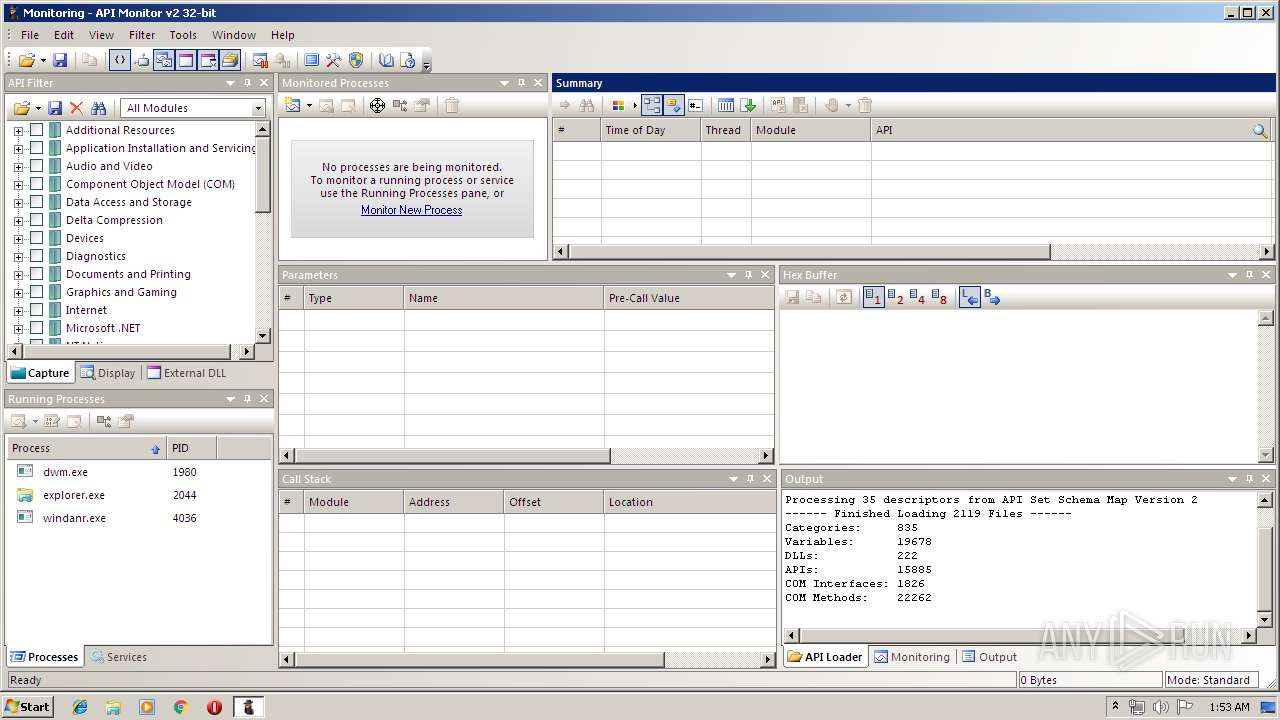This screenshot has height=720, width=1280.
Task: Click the crosshair target icon in Monitored Processes
Action: [377, 105]
